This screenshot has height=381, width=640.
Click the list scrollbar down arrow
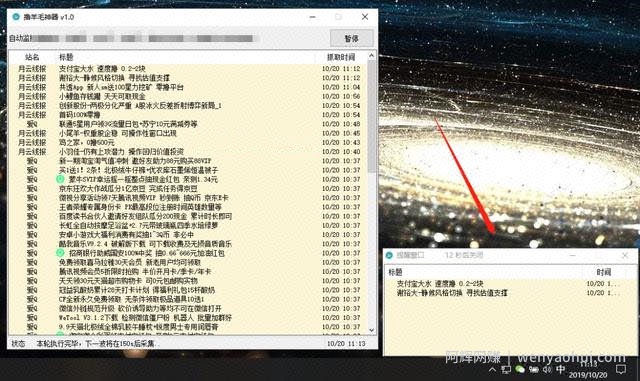point(371,330)
